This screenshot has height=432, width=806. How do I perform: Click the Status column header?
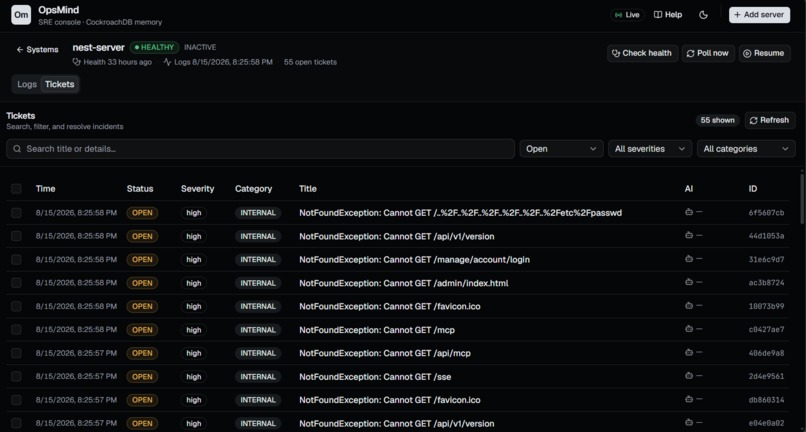(x=140, y=189)
